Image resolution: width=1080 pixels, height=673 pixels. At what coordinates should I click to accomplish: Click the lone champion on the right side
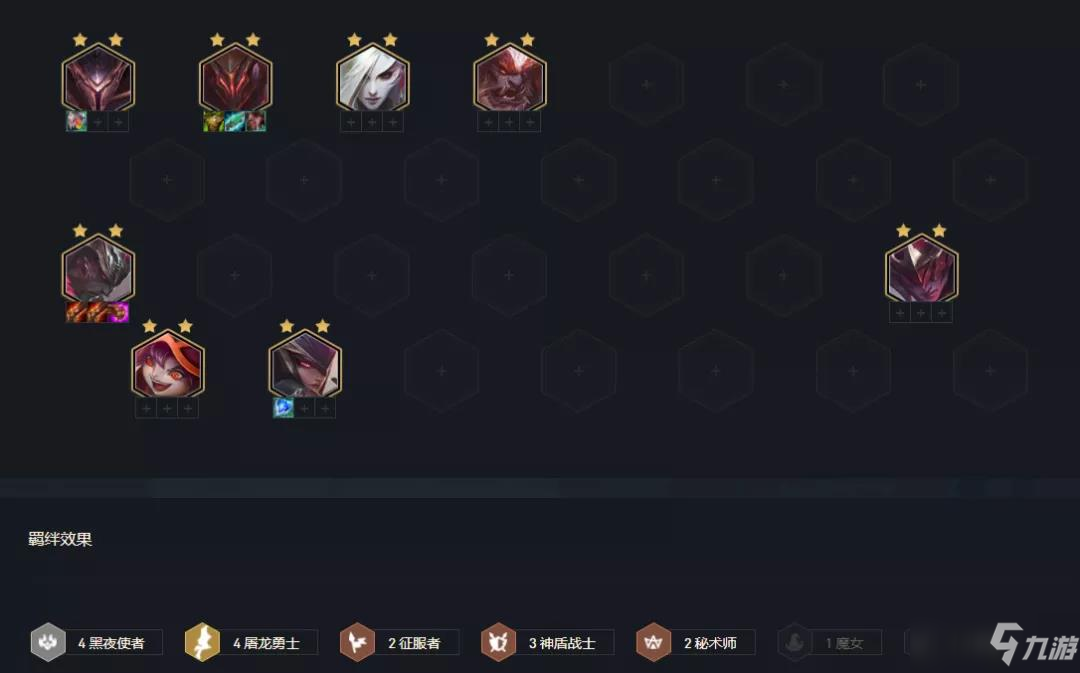pos(921,269)
